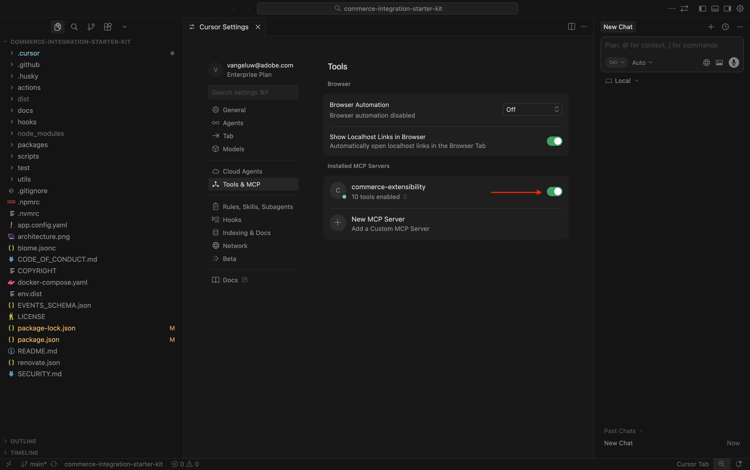Click Cursor Tab in the status bar

[x=692, y=464]
